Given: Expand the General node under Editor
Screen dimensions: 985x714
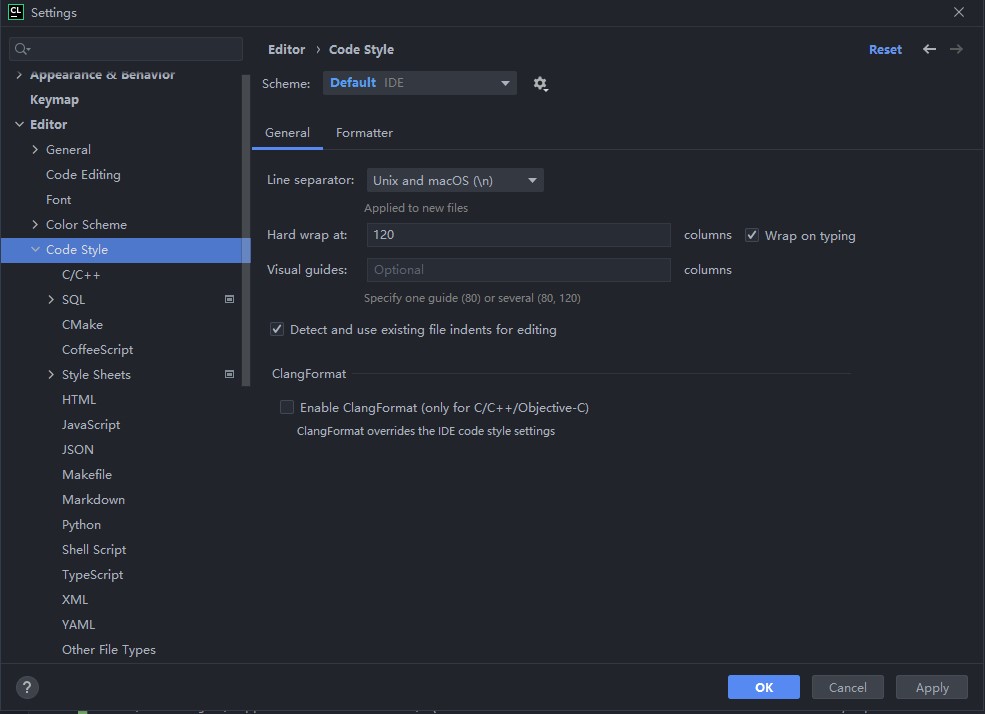Looking at the screenshot, I should tap(35, 149).
